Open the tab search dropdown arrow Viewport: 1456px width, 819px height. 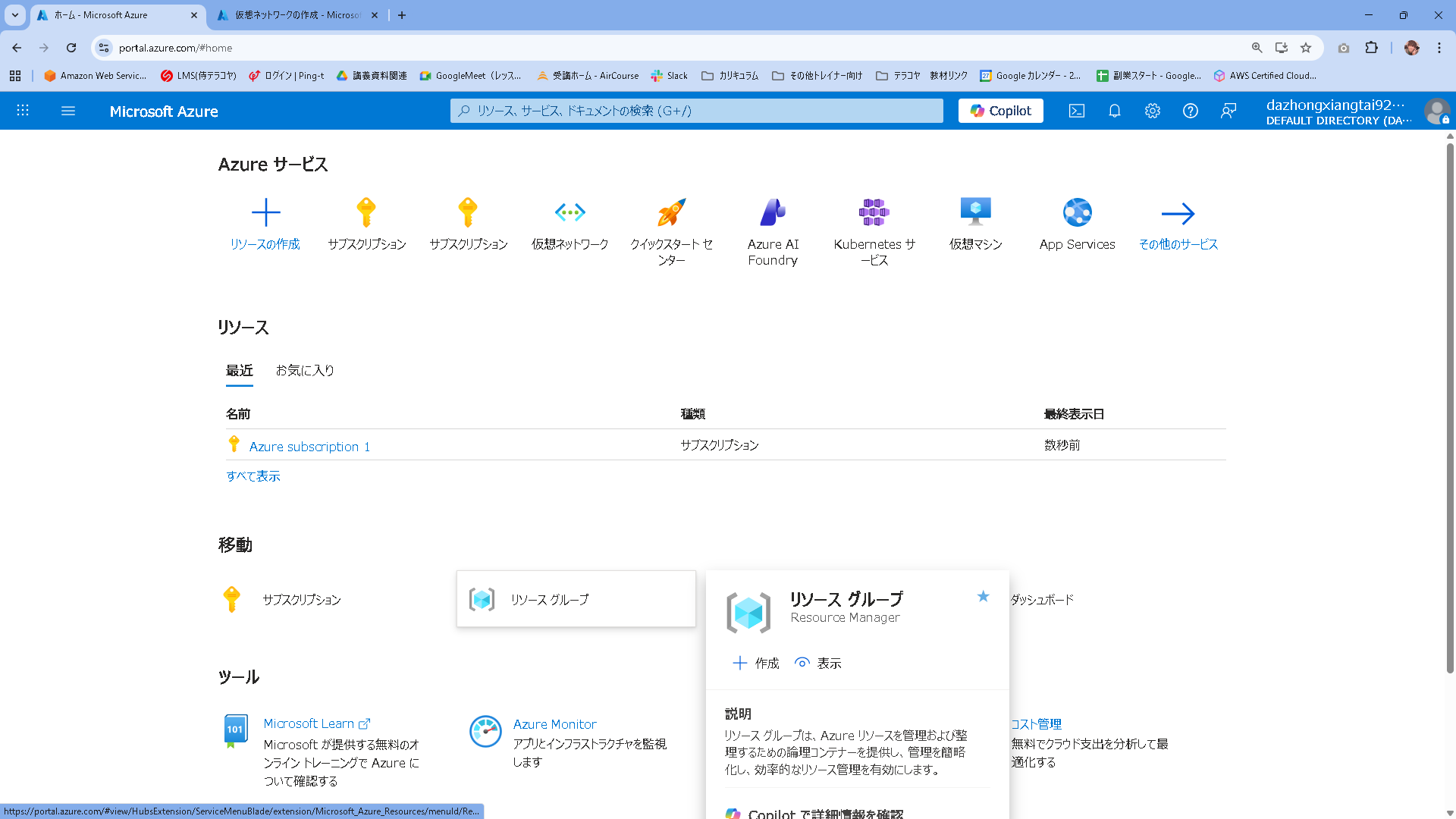(x=14, y=15)
